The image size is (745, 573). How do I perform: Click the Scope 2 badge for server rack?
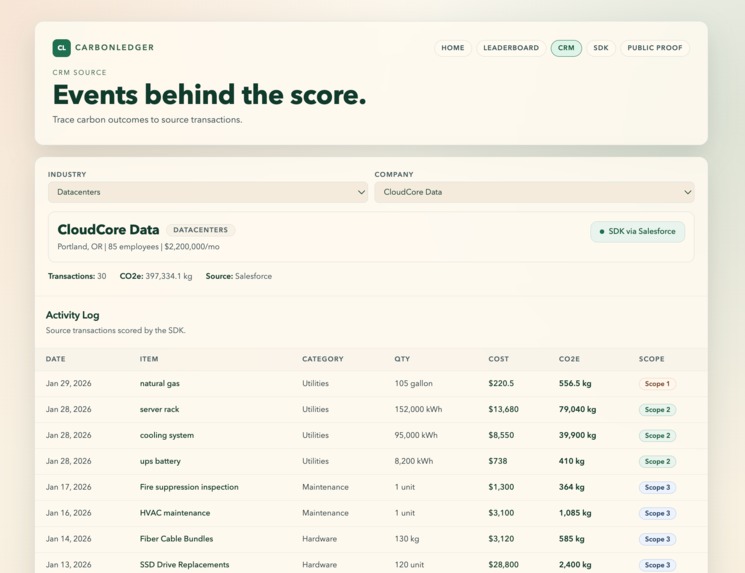click(658, 410)
